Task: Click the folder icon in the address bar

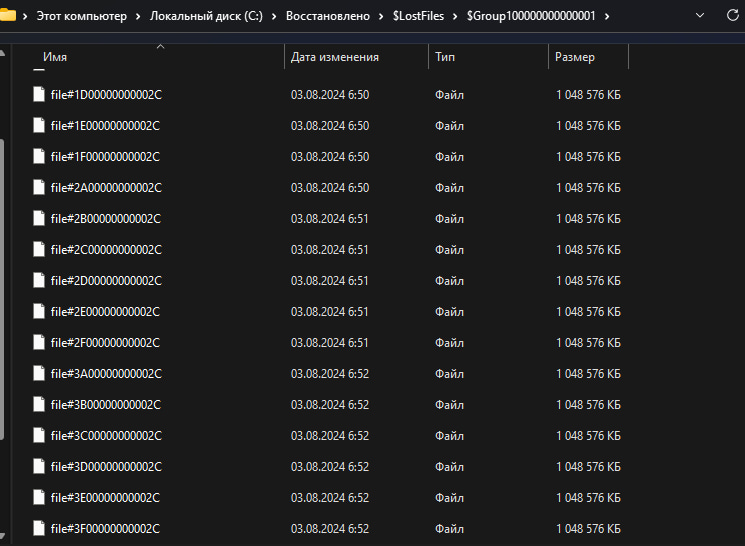Action: 7,16
